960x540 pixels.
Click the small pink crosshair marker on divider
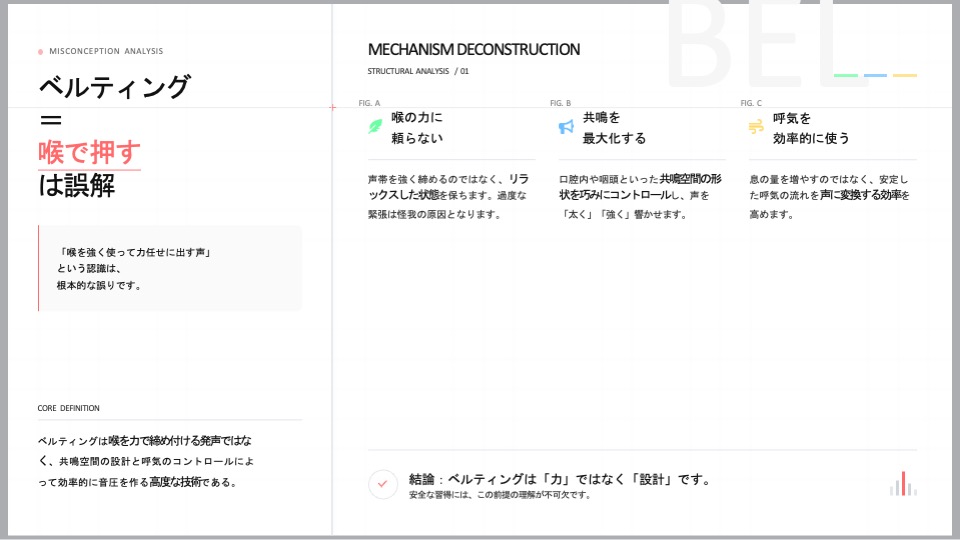332,107
